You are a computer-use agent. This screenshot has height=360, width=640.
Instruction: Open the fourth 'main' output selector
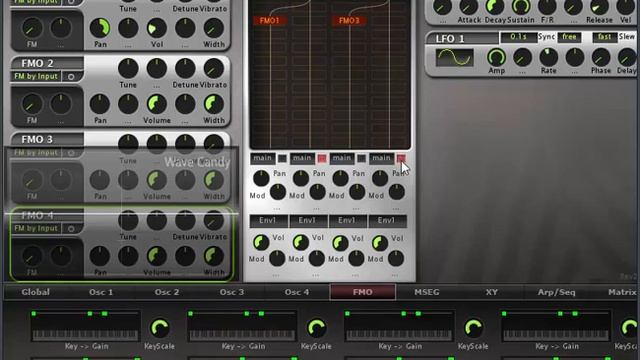pyautogui.click(x=382, y=158)
